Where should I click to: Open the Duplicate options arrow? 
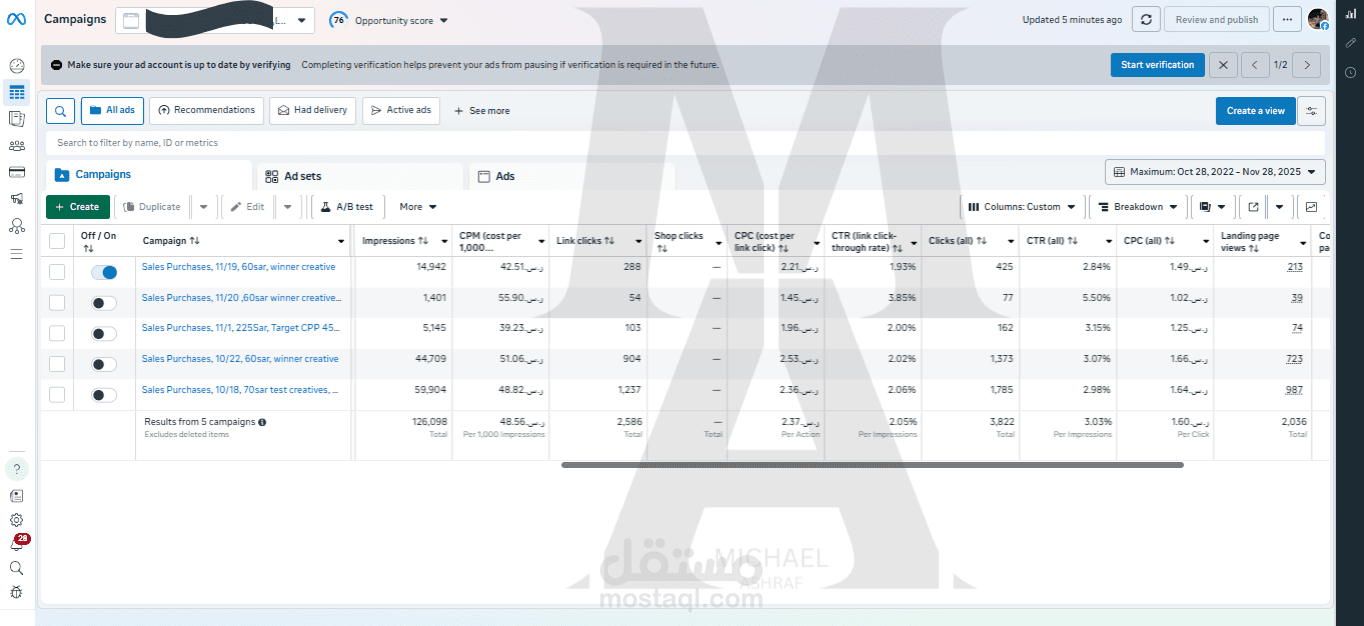pyautogui.click(x=203, y=207)
